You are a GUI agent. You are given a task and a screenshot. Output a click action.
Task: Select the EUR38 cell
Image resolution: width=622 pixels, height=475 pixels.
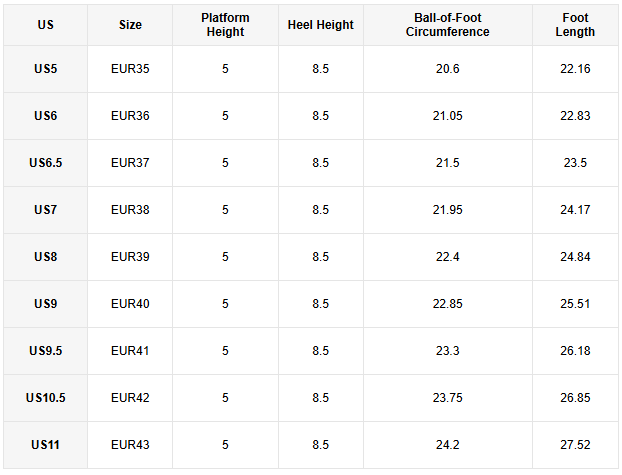pos(130,210)
